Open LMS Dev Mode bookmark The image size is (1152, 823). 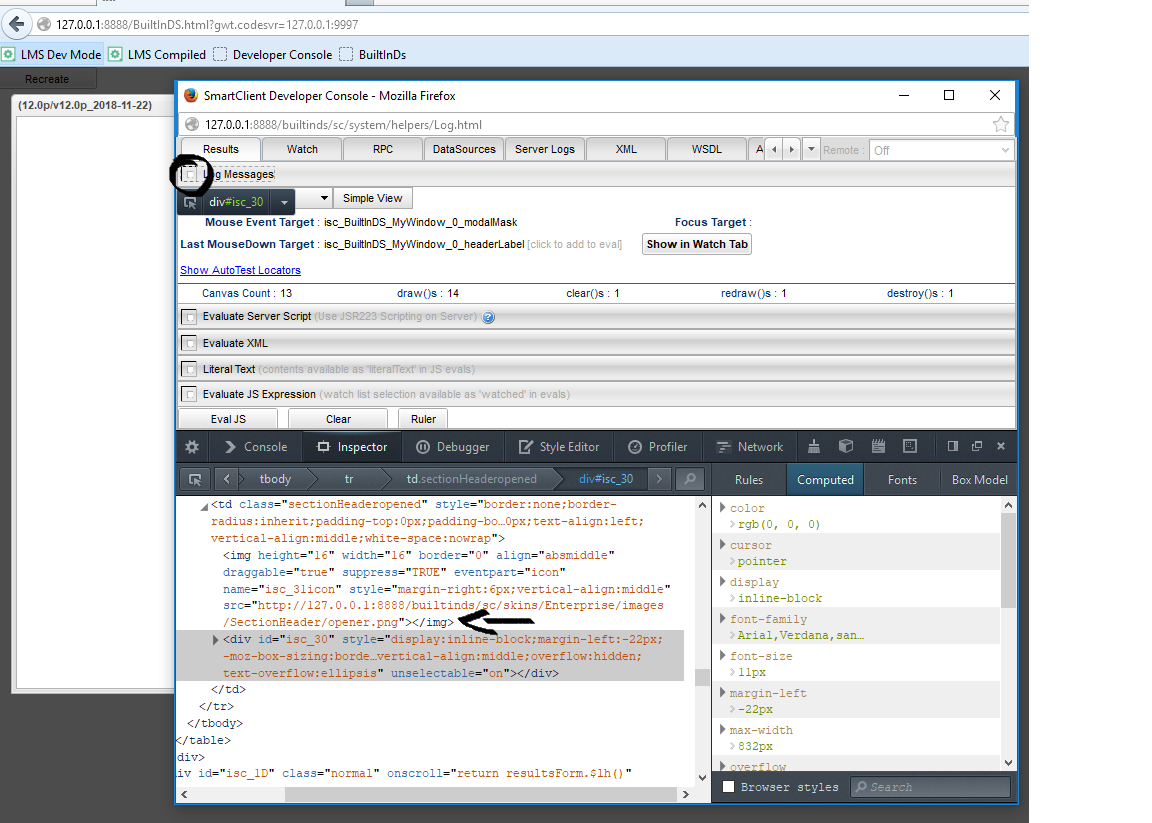(x=52, y=54)
